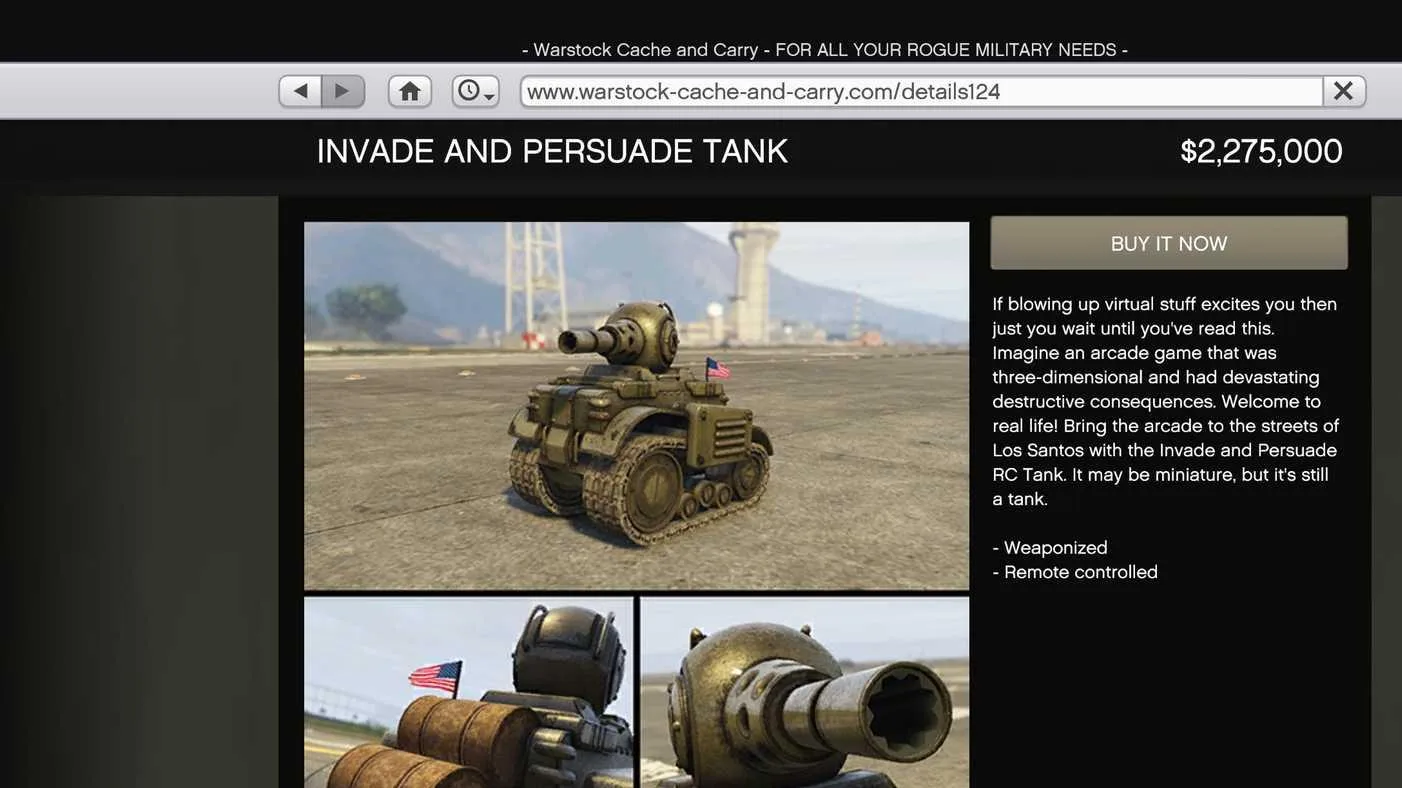The height and width of the screenshot is (788, 1402).
Task: Go back with the browser back arrow
Action: coord(300,91)
